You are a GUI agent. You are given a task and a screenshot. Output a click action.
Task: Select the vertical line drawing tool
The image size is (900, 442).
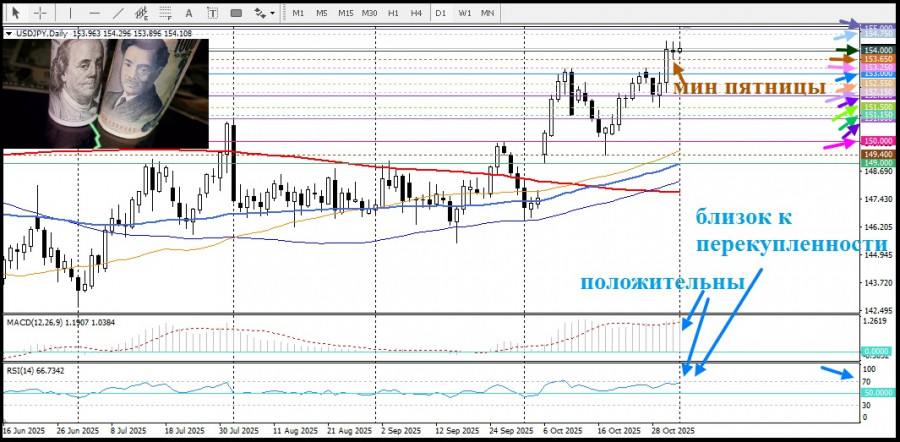tap(69, 13)
